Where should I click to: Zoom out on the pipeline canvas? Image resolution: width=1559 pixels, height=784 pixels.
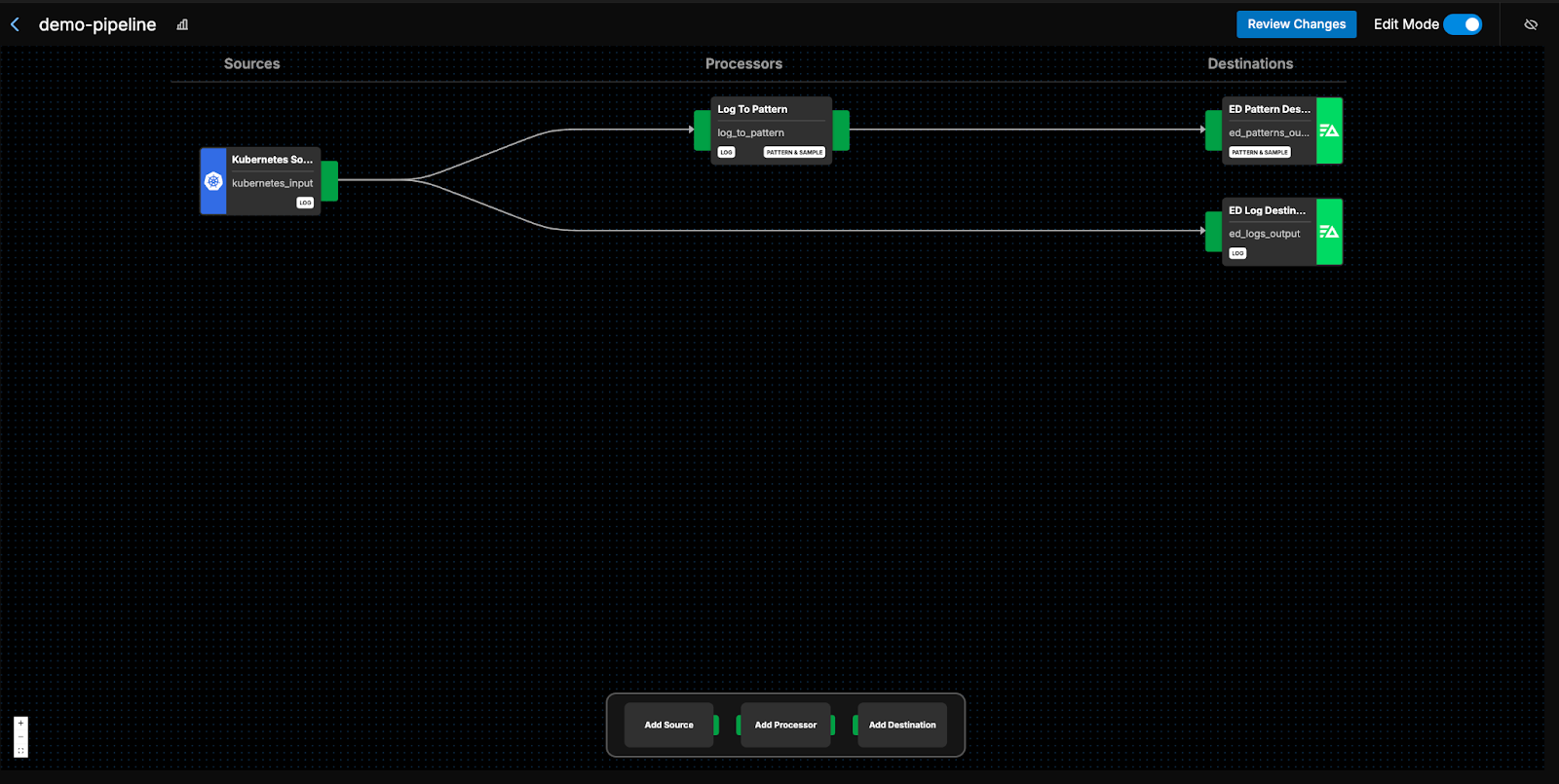coord(20,737)
